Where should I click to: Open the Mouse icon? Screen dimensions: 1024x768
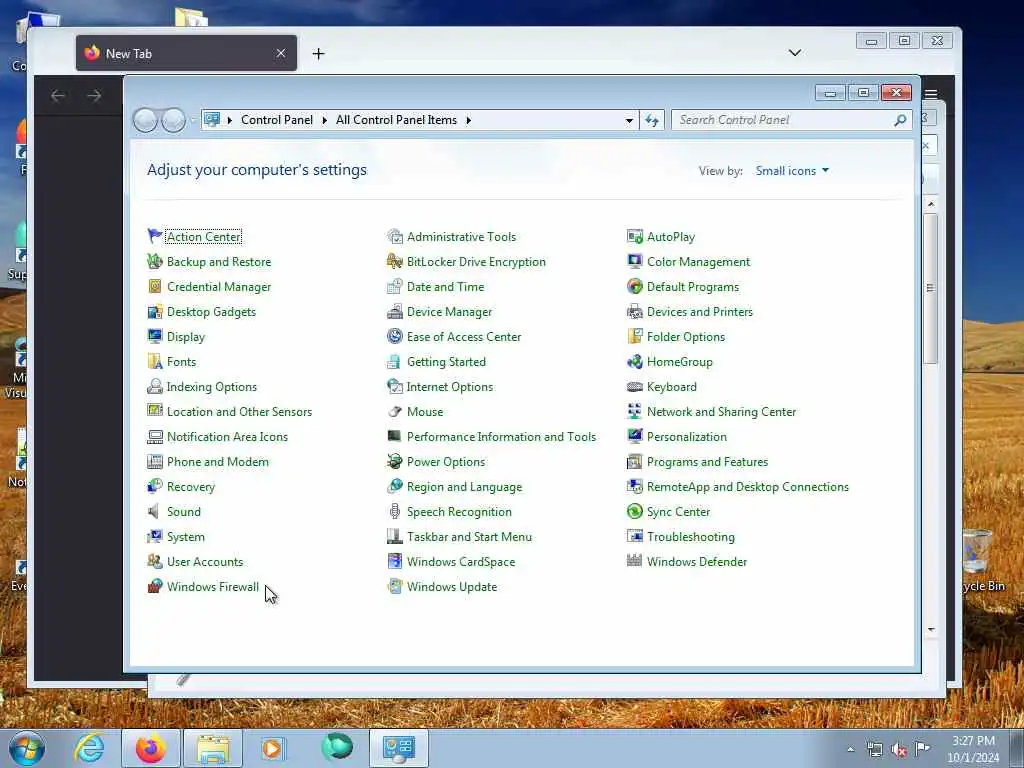pyautogui.click(x=394, y=411)
